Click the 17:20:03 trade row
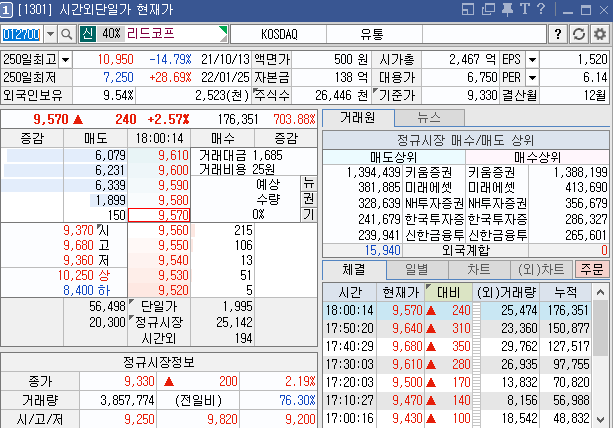This screenshot has width=613, height=428. (457, 382)
